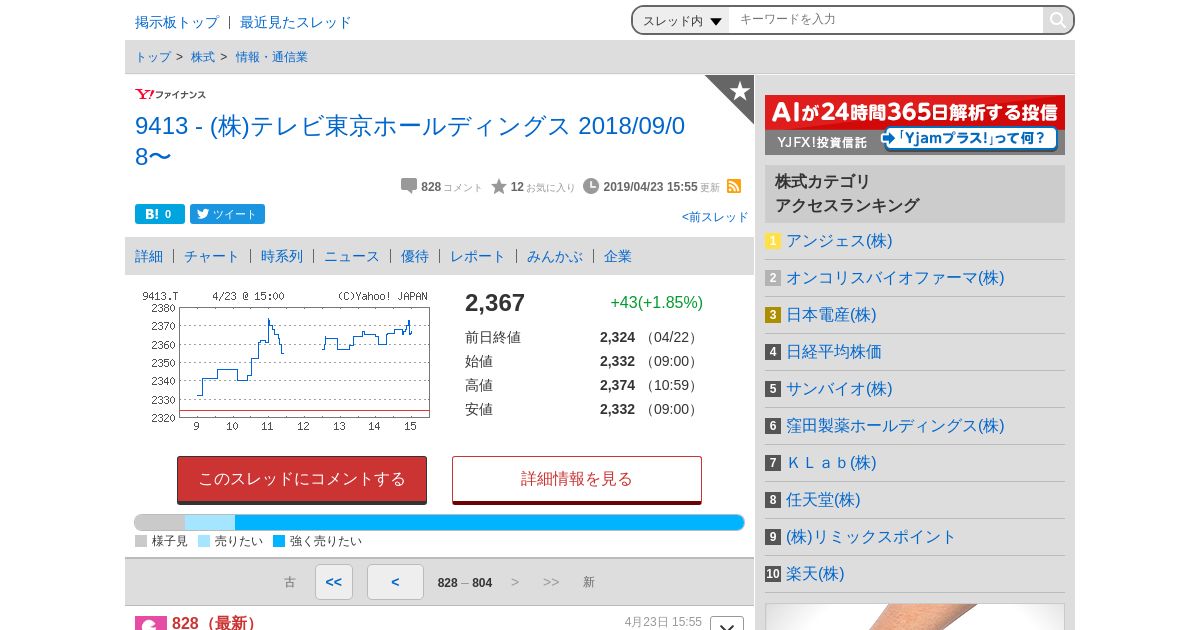The height and width of the screenshot is (630, 1200).
Task: Click the 売りたい legend swatch
Action: pyautogui.click(x=204, y=541)
